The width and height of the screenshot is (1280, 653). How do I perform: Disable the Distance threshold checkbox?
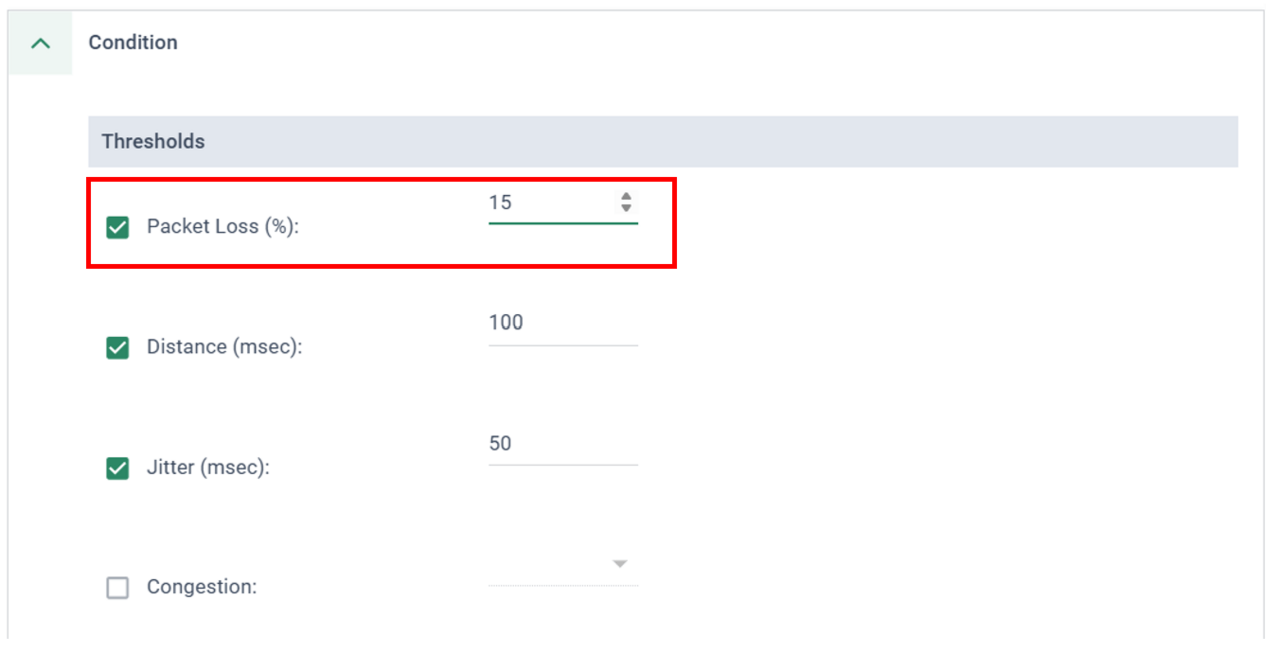(x=118, y=347)
